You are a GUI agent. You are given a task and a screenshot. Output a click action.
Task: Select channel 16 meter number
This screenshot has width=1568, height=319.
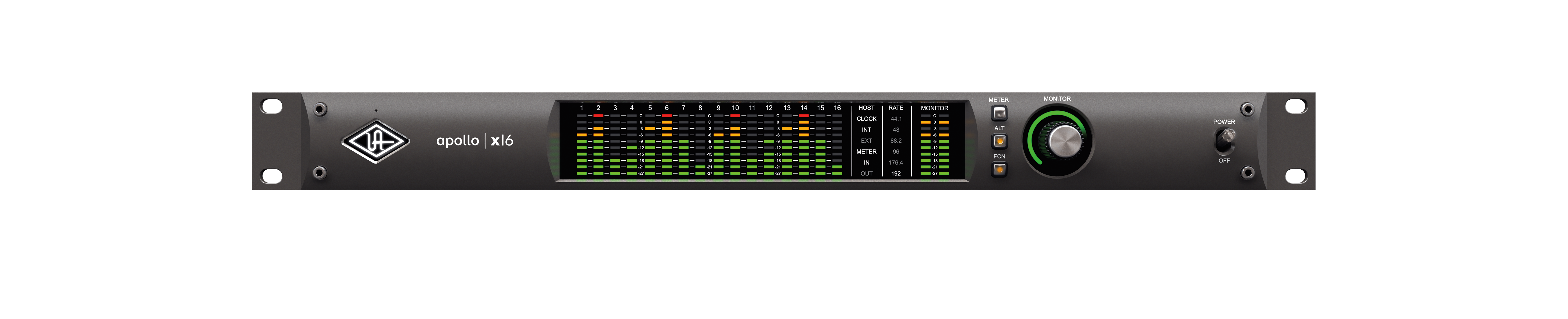837,108
